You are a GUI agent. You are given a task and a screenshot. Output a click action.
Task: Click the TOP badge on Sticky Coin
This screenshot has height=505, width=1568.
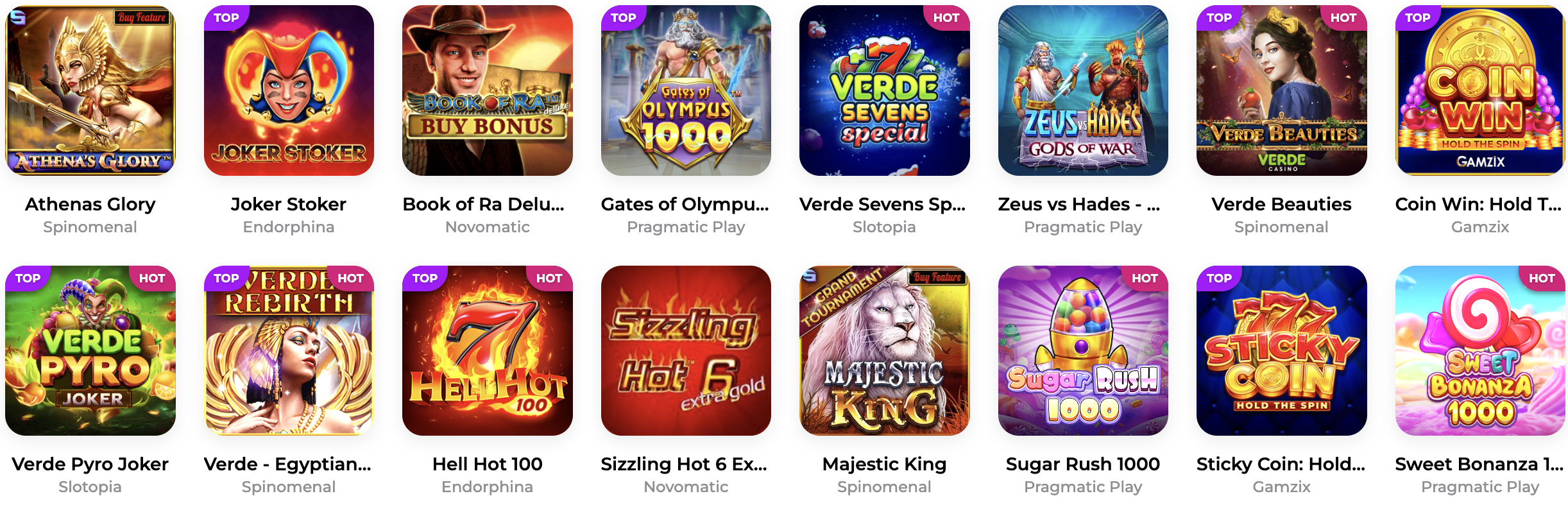click(x=1219, y=278)
